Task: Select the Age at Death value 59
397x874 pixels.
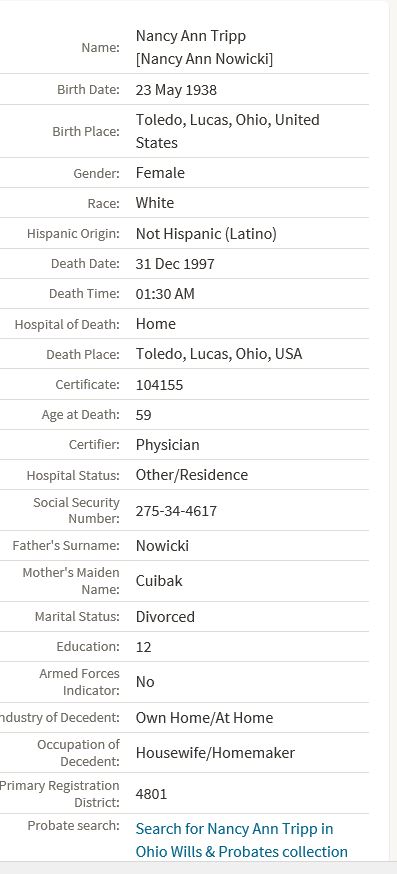Action: pyautogui.click(x=143, y=415)
